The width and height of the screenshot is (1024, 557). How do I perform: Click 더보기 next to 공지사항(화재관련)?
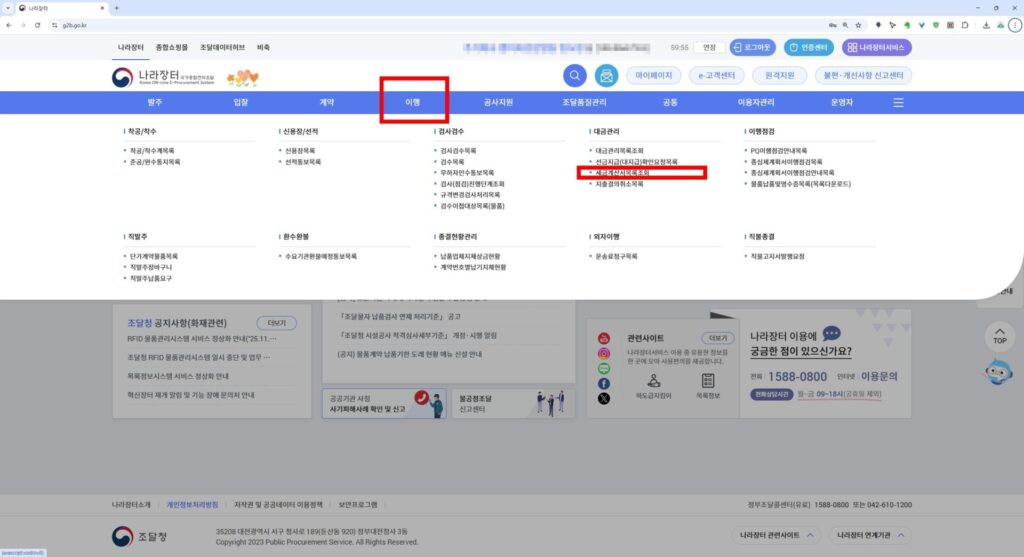pos(276,323)
